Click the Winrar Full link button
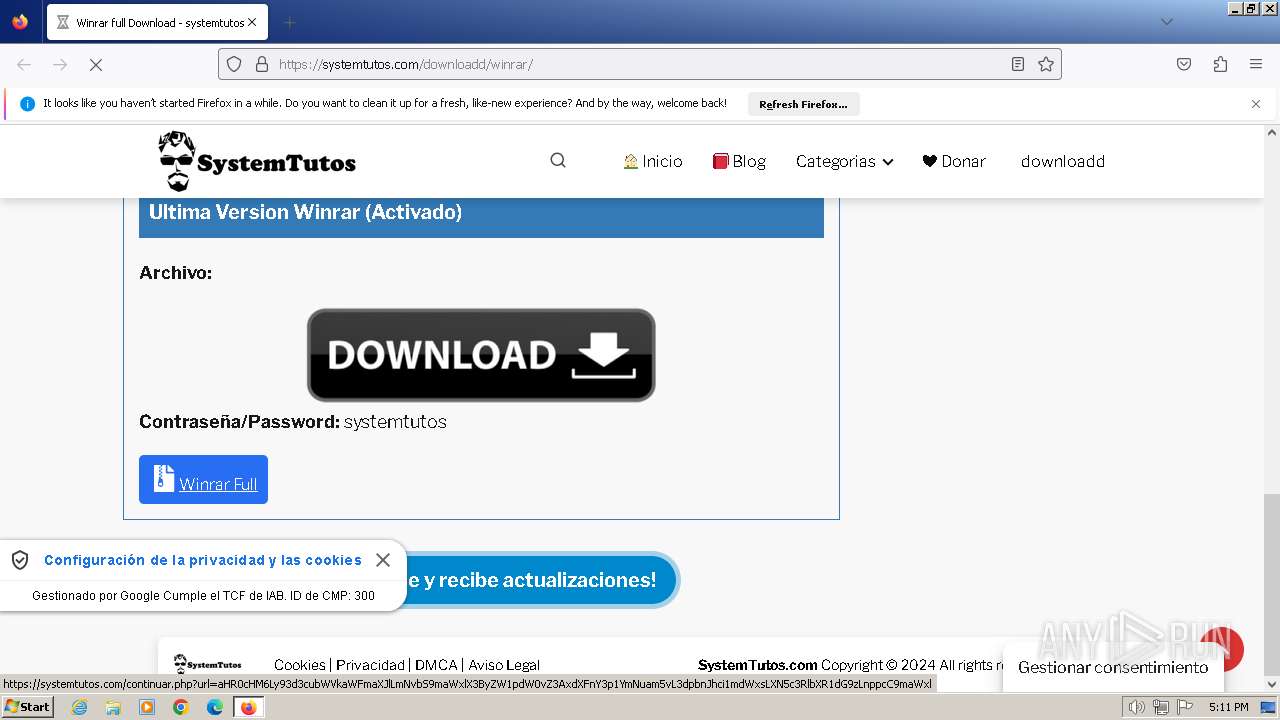Viewport: 1280px width, 720px height. click(x=203, y=480)
